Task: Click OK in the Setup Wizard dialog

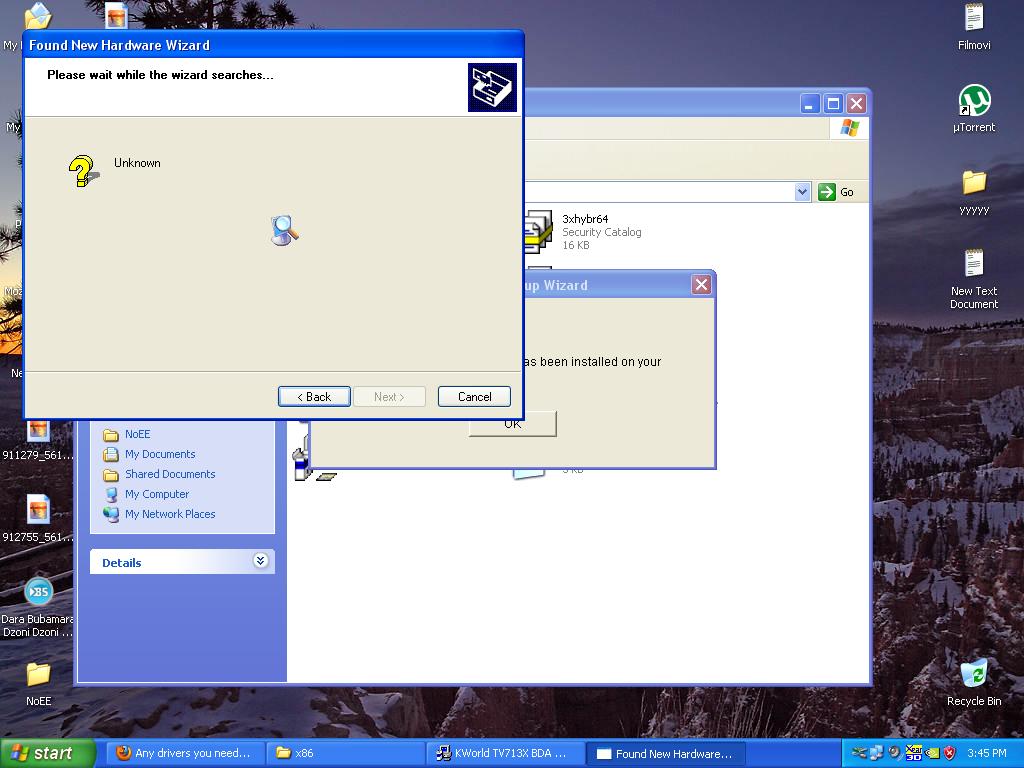Action: pos(513,425)
